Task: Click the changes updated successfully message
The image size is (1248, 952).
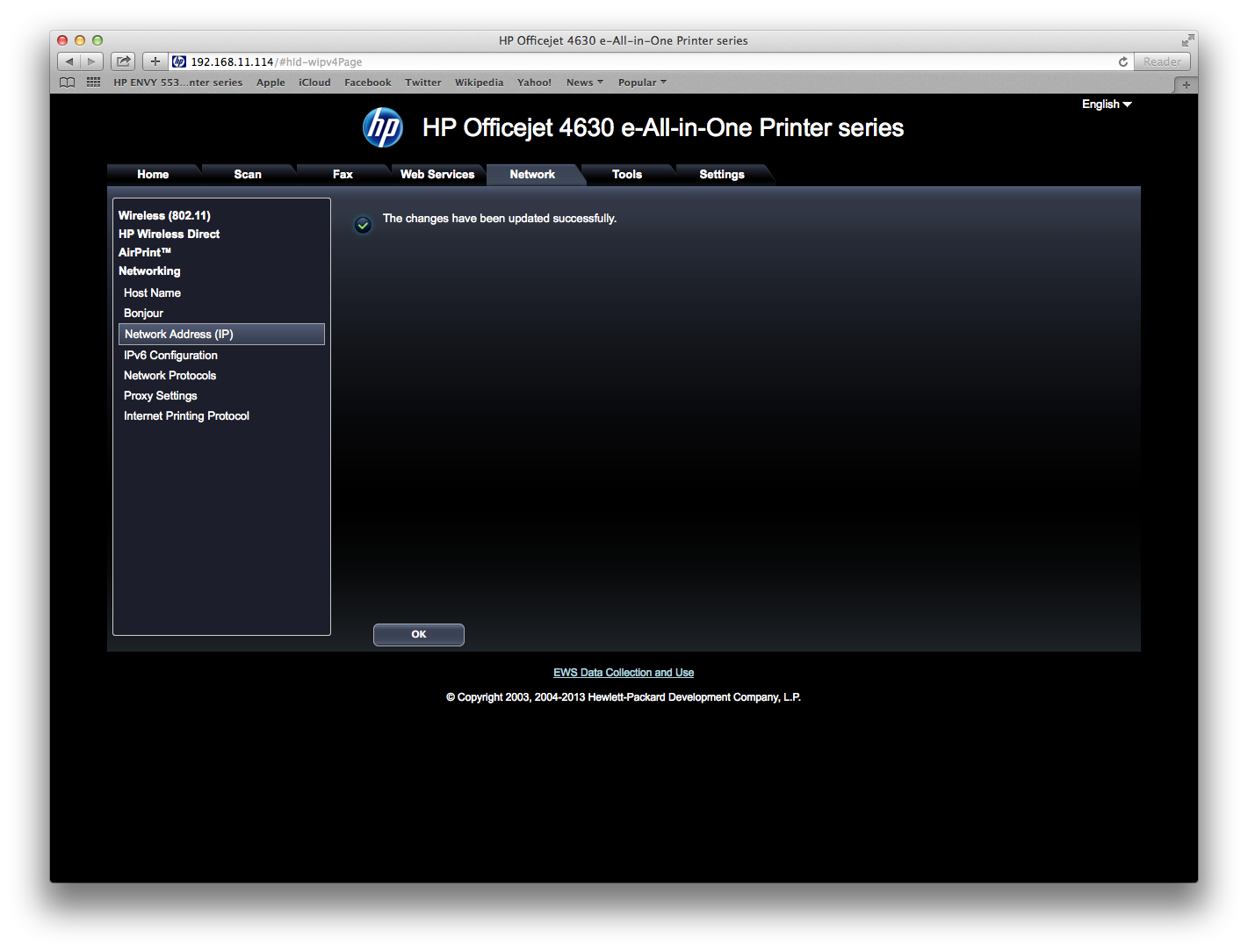Action: pos(500,218)
